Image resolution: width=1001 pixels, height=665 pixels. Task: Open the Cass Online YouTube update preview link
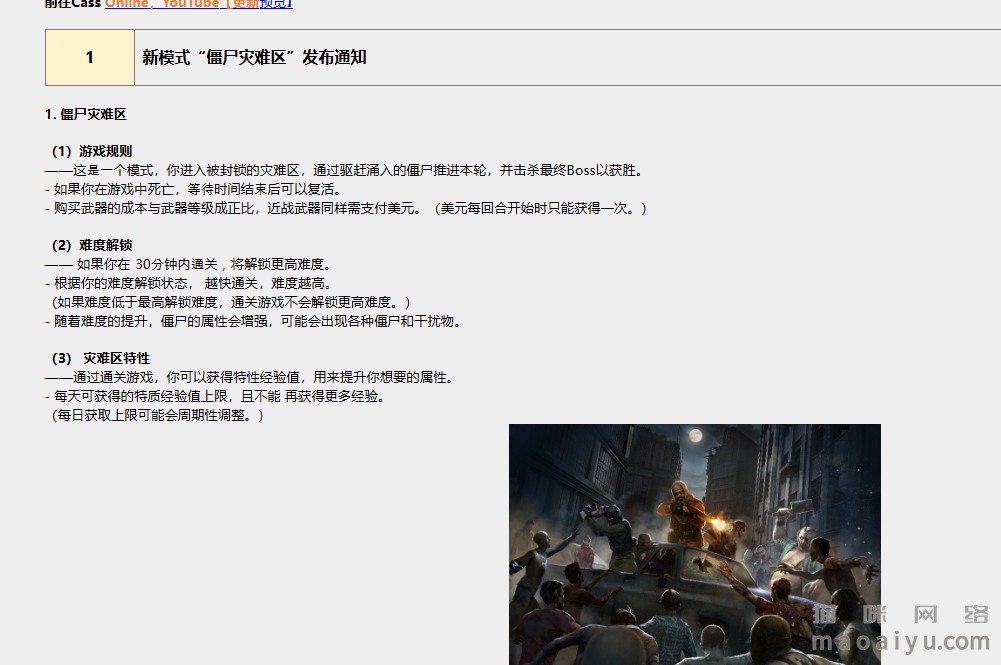point(199,3)
